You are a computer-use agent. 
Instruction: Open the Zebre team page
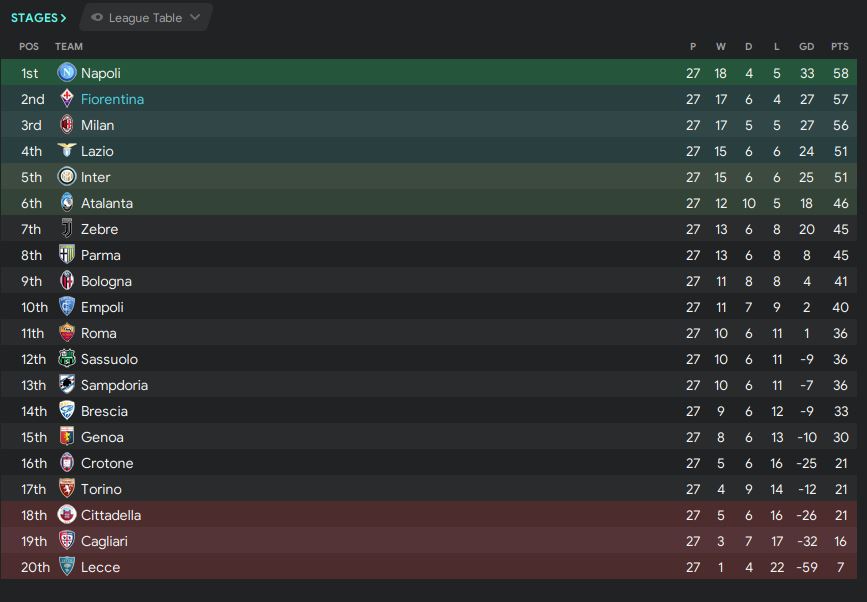coord(99,229)
